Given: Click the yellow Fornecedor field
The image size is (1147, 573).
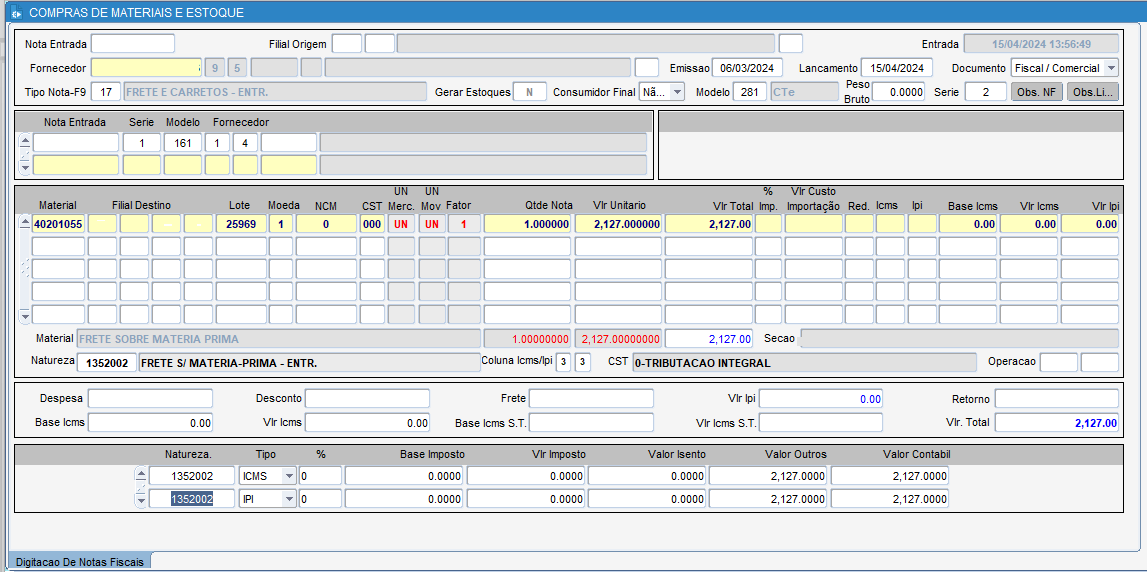Looking at the screenshot, I should [146, 68].
